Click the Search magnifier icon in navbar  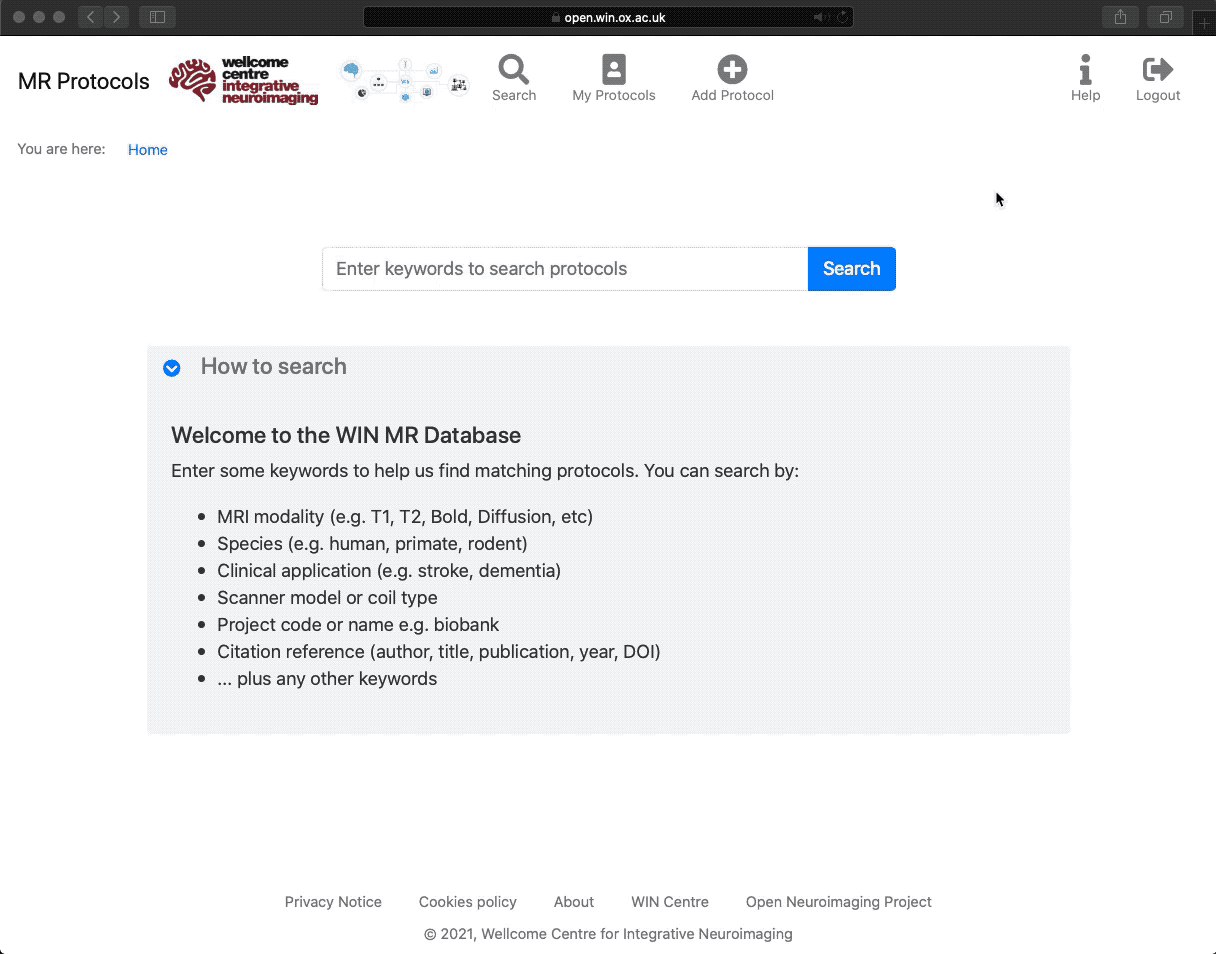514,70
